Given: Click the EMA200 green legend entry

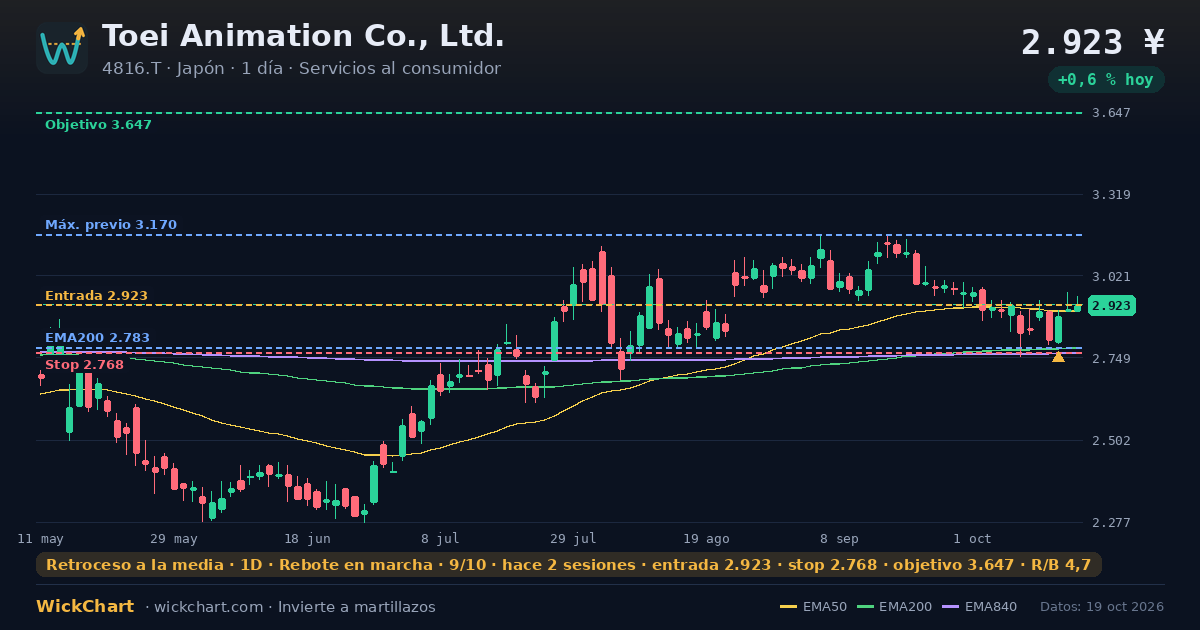Looking at the screenshot, I should (x=892, y=607).
